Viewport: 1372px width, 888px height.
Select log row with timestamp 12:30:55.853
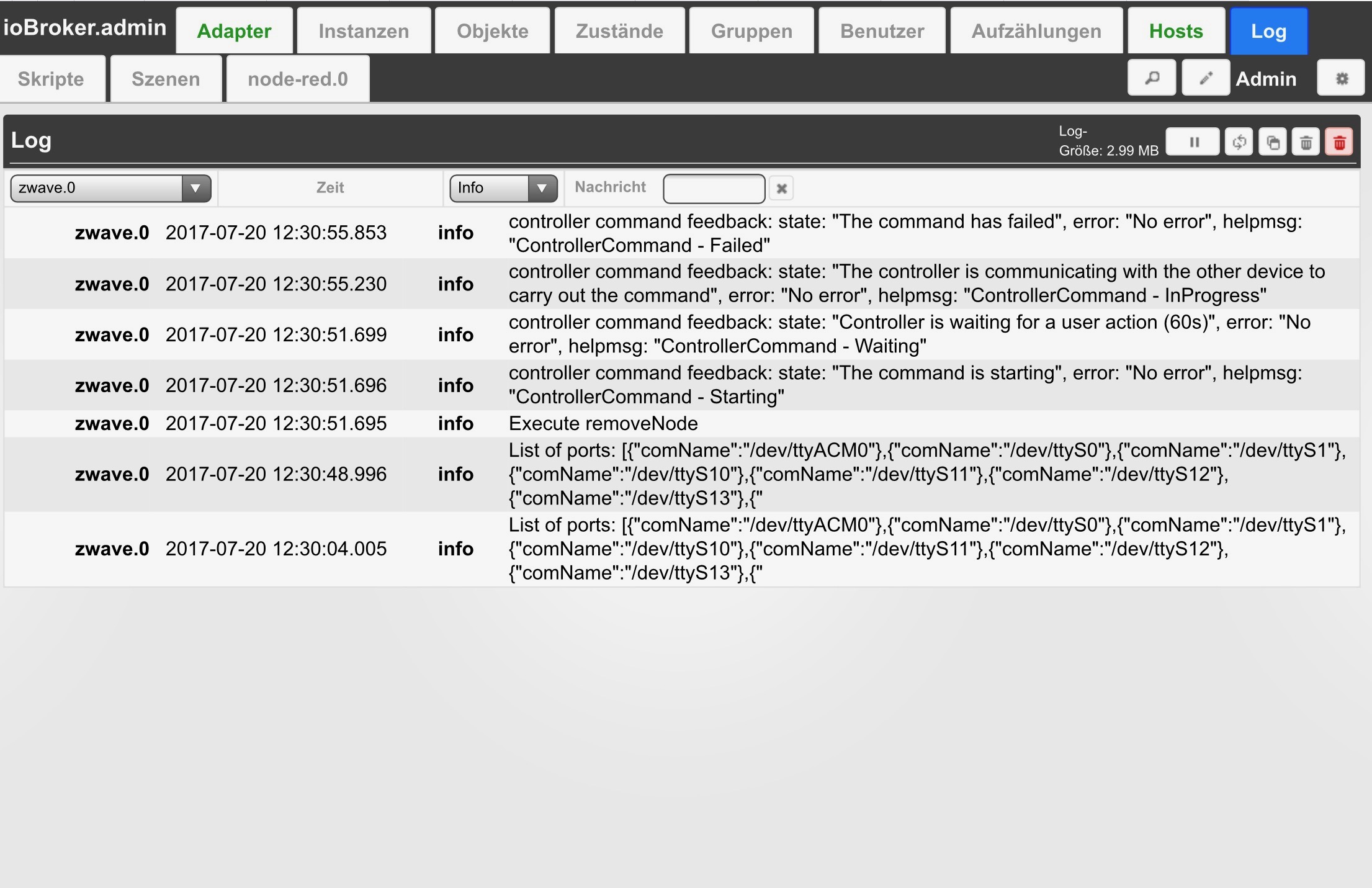(x=682, y=233)
